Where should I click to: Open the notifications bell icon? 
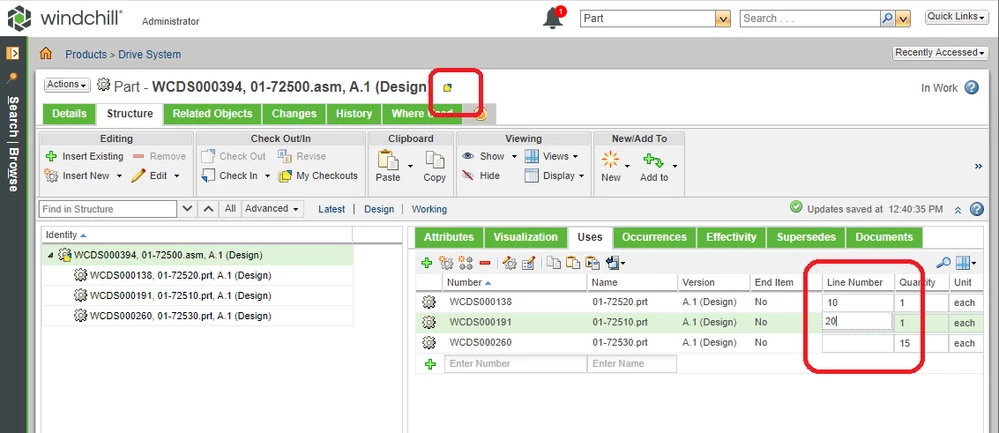coord(553,18)
